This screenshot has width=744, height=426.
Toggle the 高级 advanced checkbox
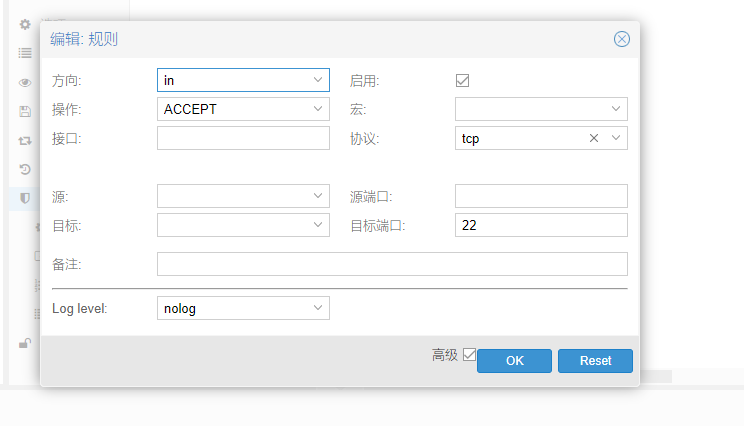click(x=469, y=354)
